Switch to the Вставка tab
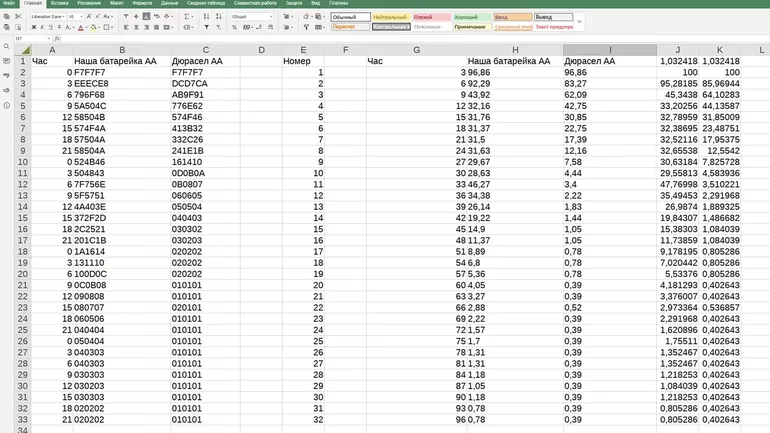Viewport: 770px width, 433px height. pyautogui.click(x=62, y=4)
